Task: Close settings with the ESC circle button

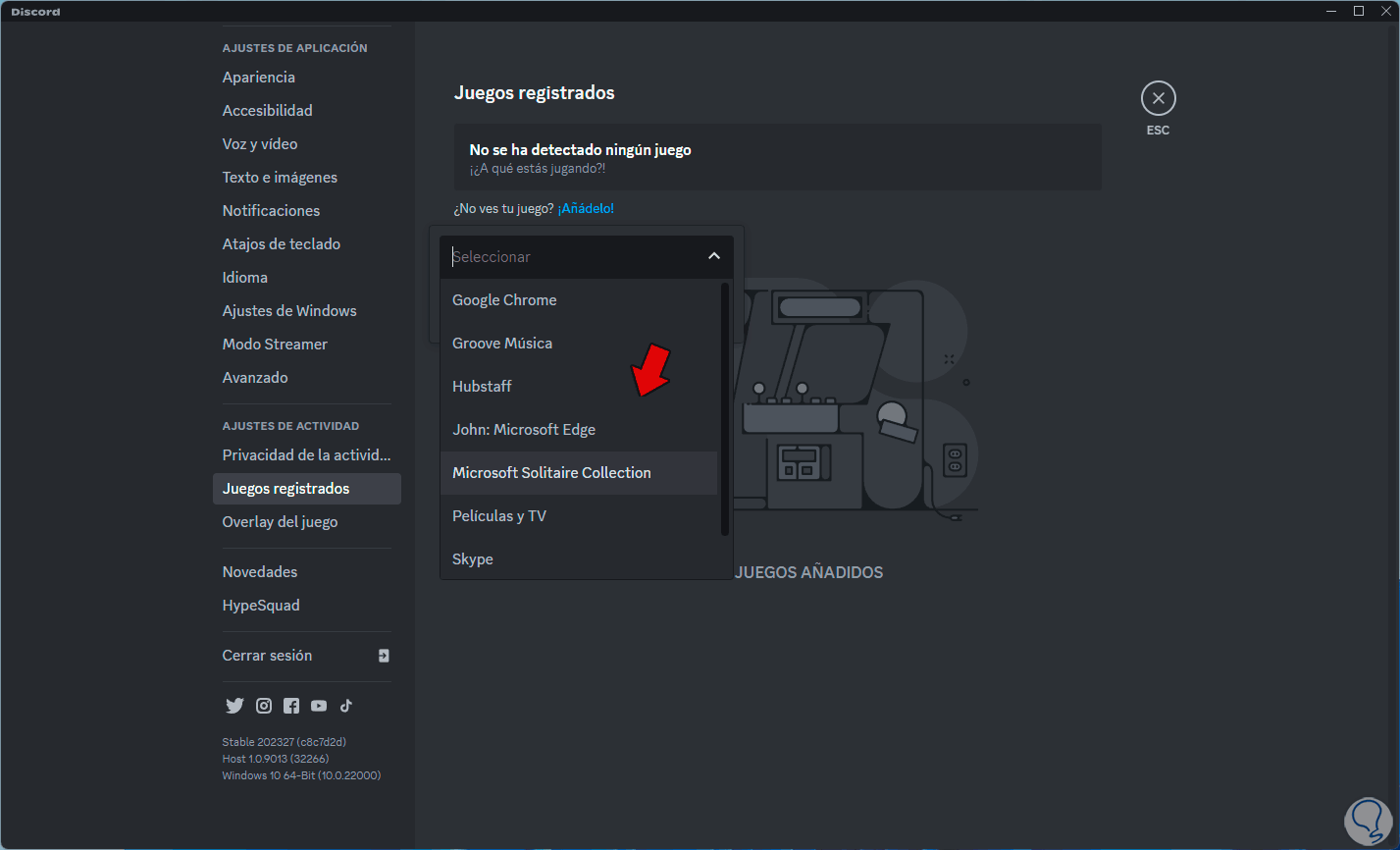Action: [1159, 98]
